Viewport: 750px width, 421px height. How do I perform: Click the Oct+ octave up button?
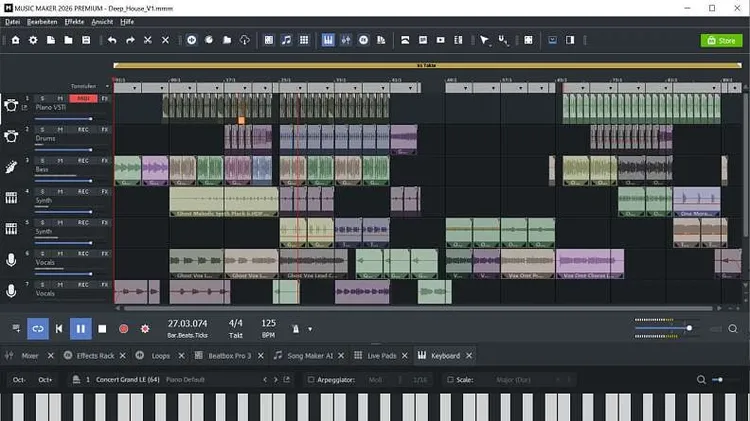pos(45,380)
